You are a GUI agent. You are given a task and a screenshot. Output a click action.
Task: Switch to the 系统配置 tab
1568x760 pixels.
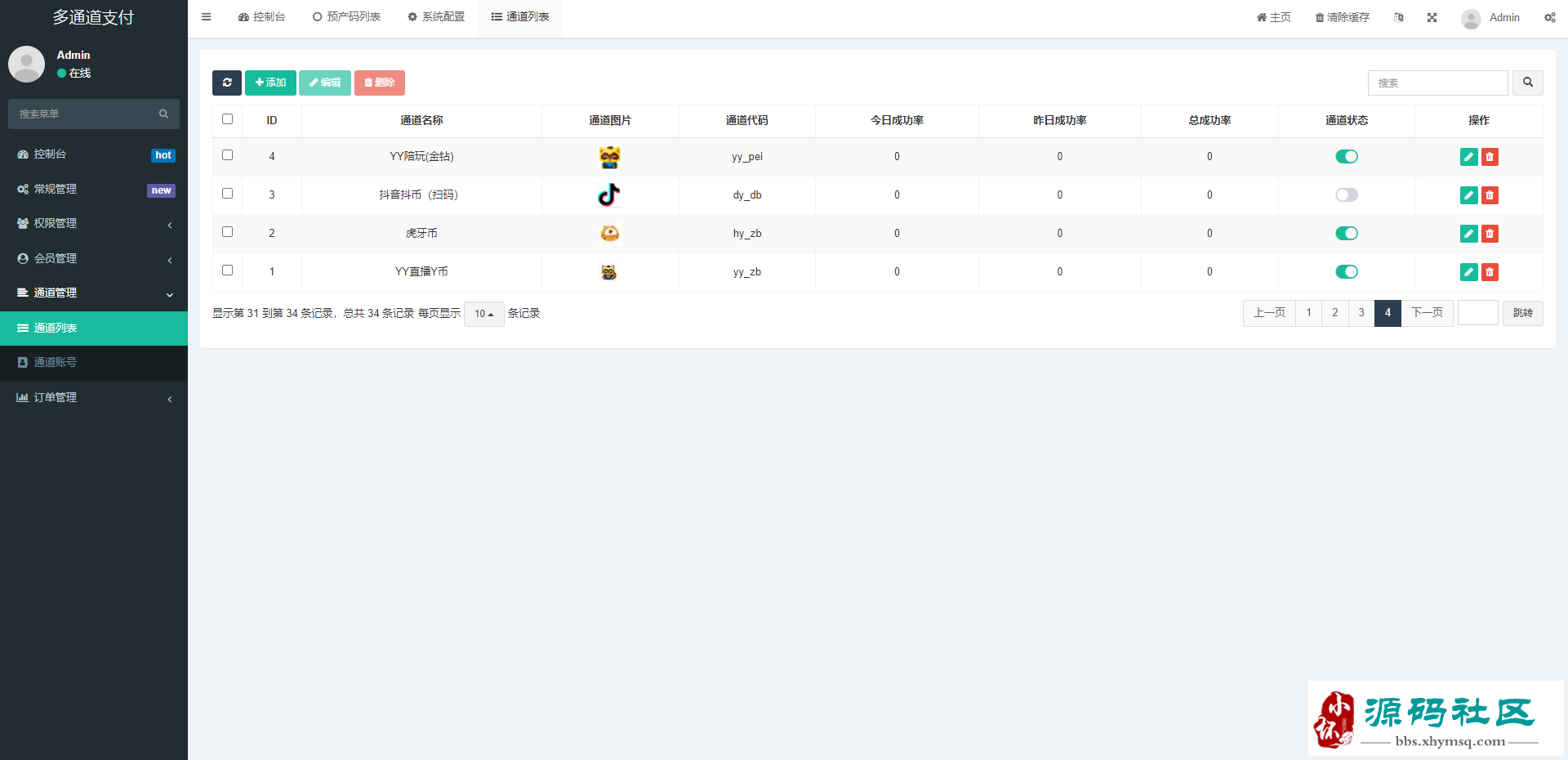pos(436,17)
